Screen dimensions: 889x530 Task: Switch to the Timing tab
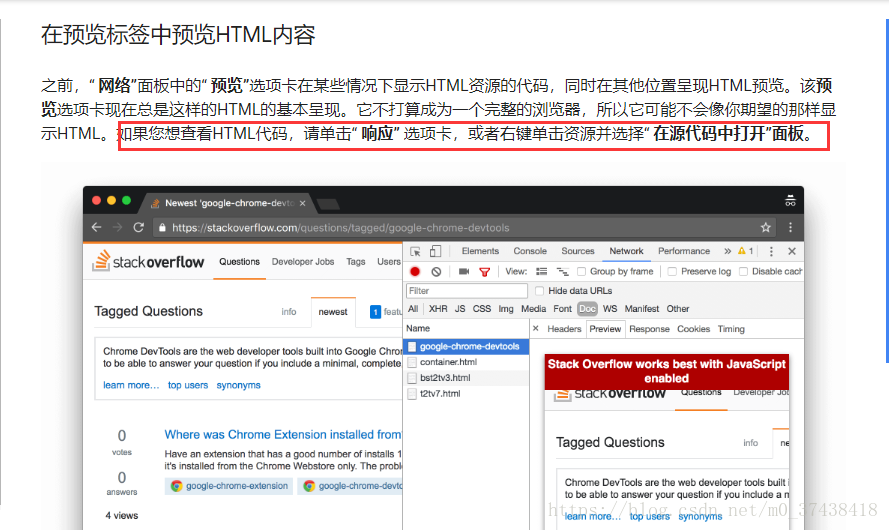point(731,329)
